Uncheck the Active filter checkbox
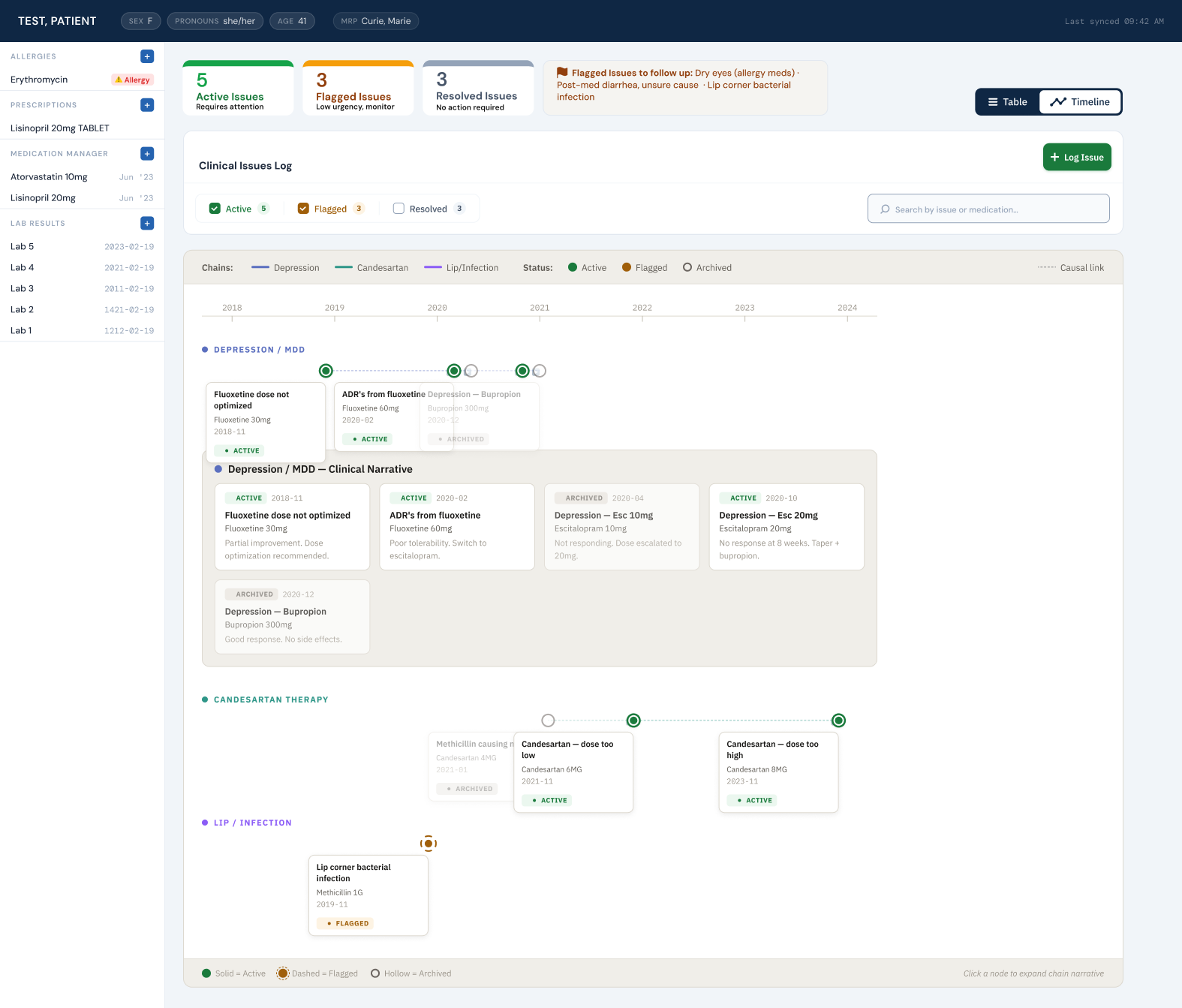This screenshot has width=1182, height=1008. [x=215, y=209]
